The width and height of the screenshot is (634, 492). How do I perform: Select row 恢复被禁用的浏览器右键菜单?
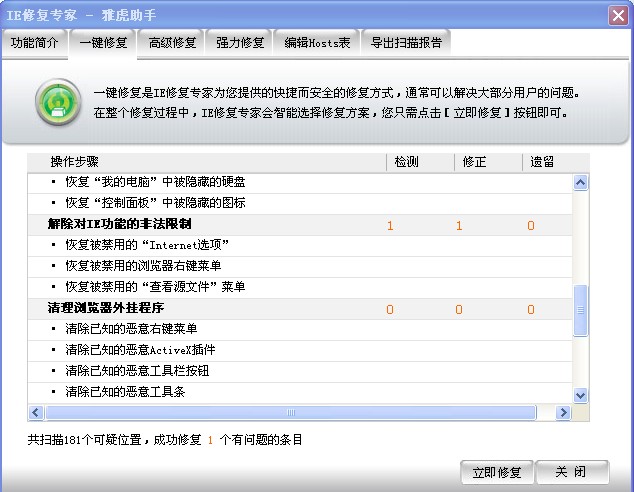300,267
